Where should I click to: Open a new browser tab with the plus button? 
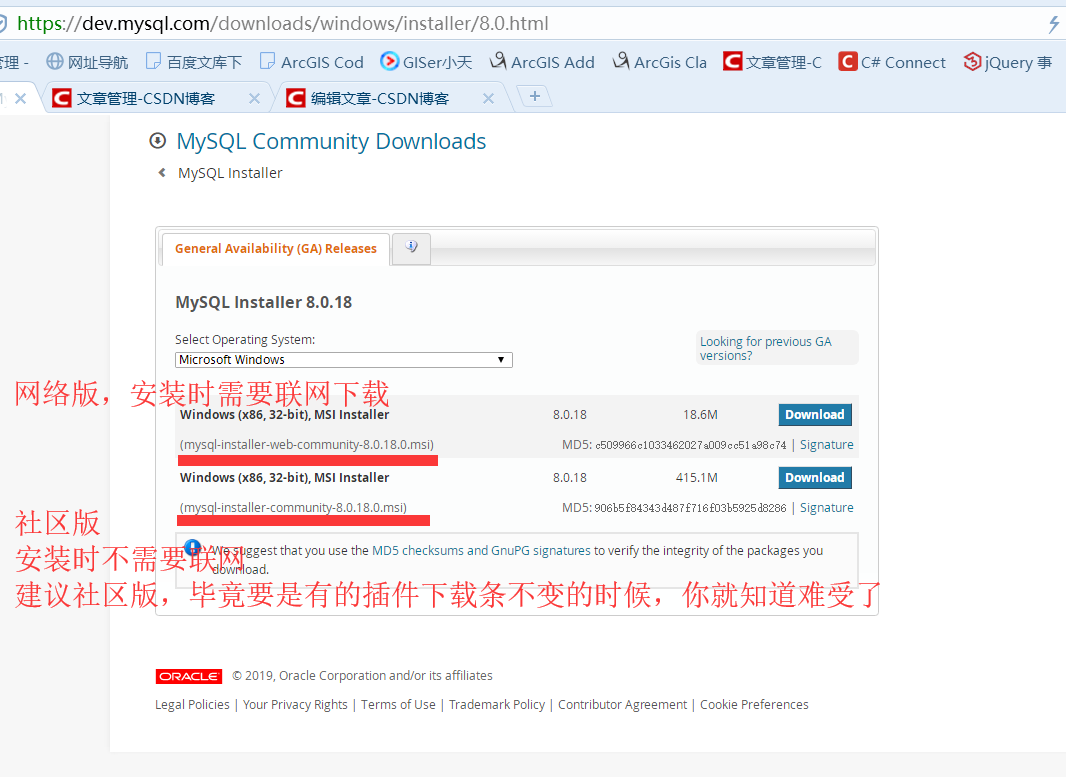(534, 96)
